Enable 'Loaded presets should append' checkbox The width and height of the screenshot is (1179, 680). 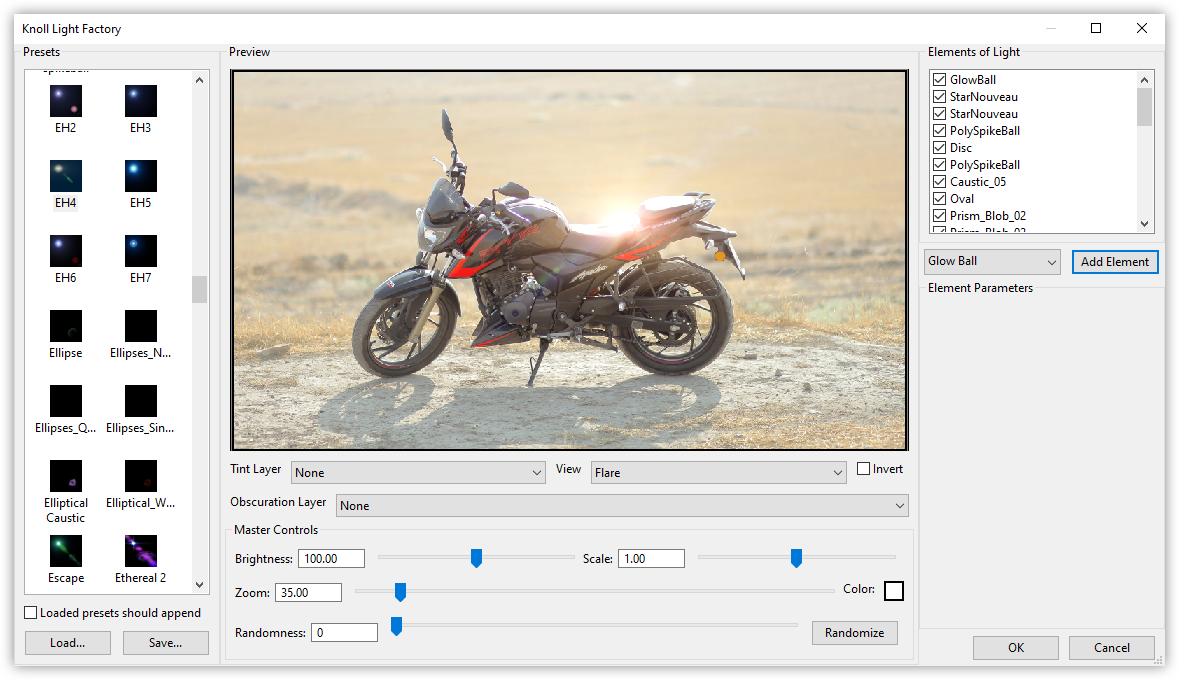pyautogui.click(x=31, y=613)
